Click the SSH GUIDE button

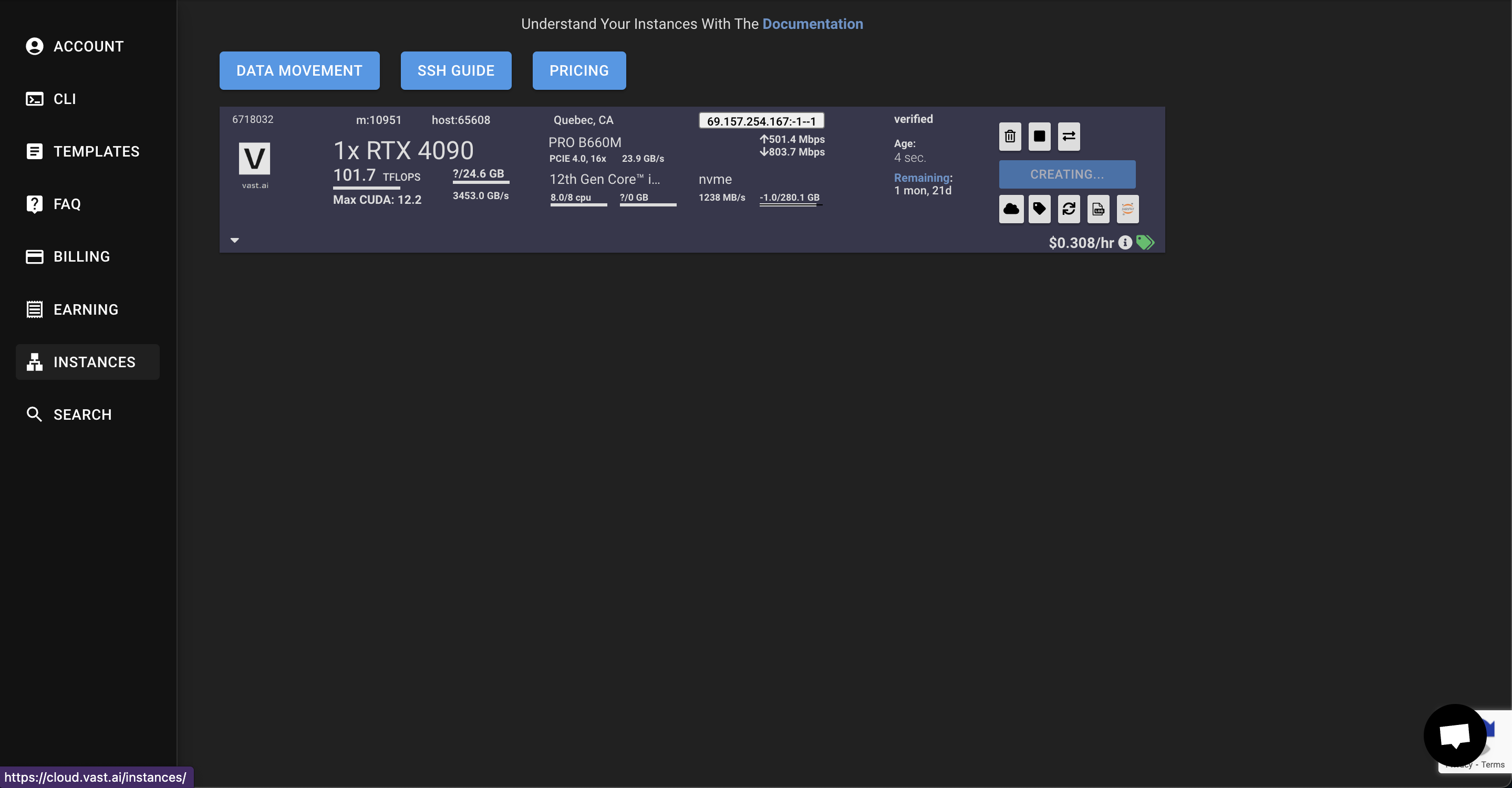pos(455,70)
